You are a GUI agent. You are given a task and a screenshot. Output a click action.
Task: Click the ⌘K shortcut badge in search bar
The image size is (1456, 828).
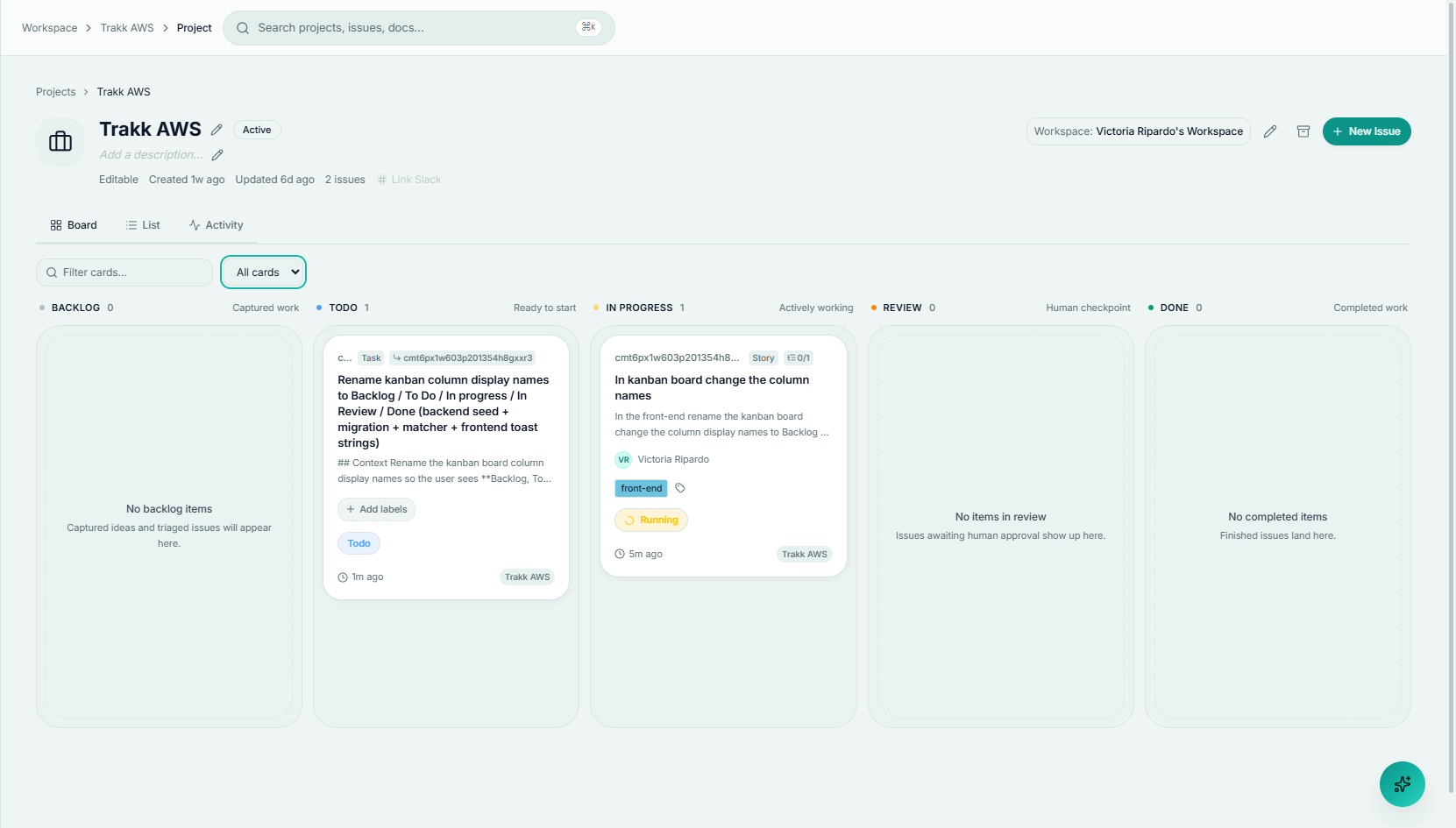pos(588,27)
